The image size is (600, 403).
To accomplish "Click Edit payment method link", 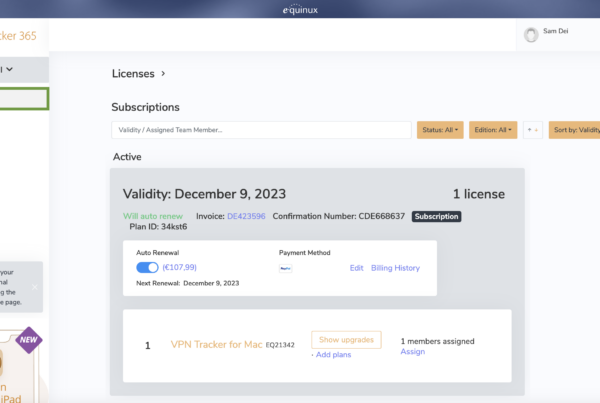I will click(x=356, y=268).
